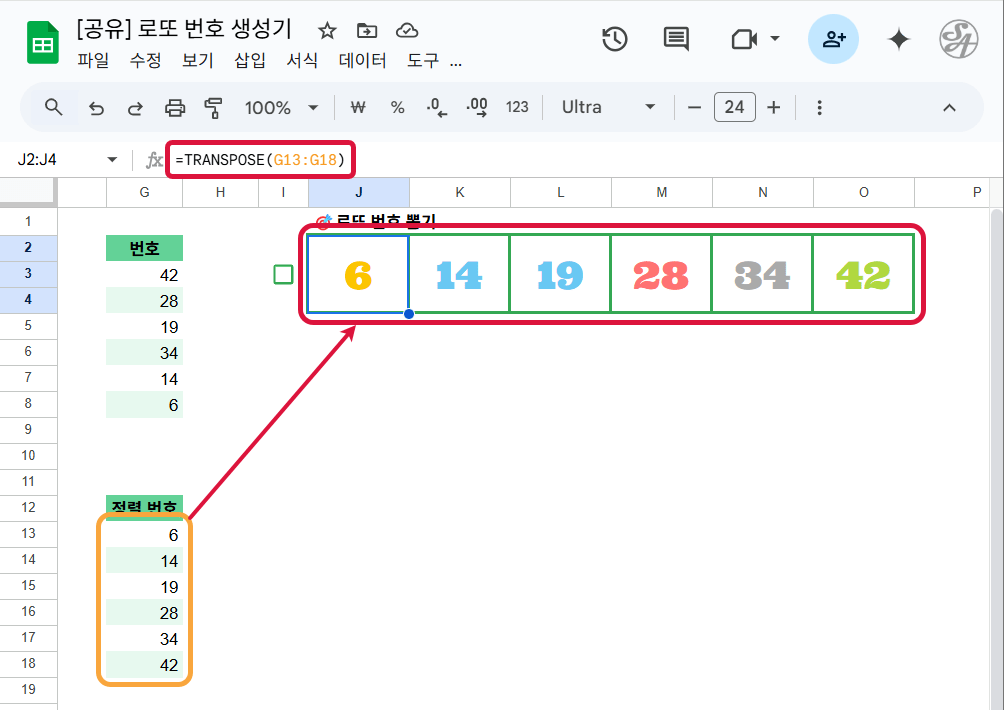1004x710 pixels.
Task: Open the 파일 menu
Action: (94, 60)
